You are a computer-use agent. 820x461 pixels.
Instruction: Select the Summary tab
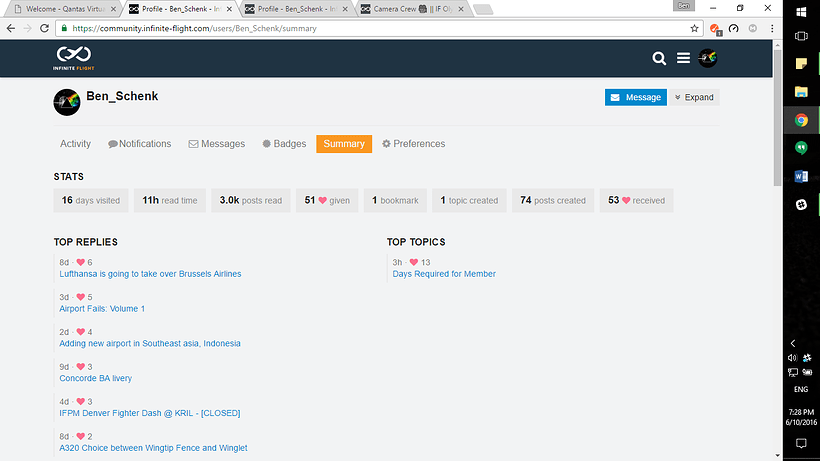(x=344, y=144)
